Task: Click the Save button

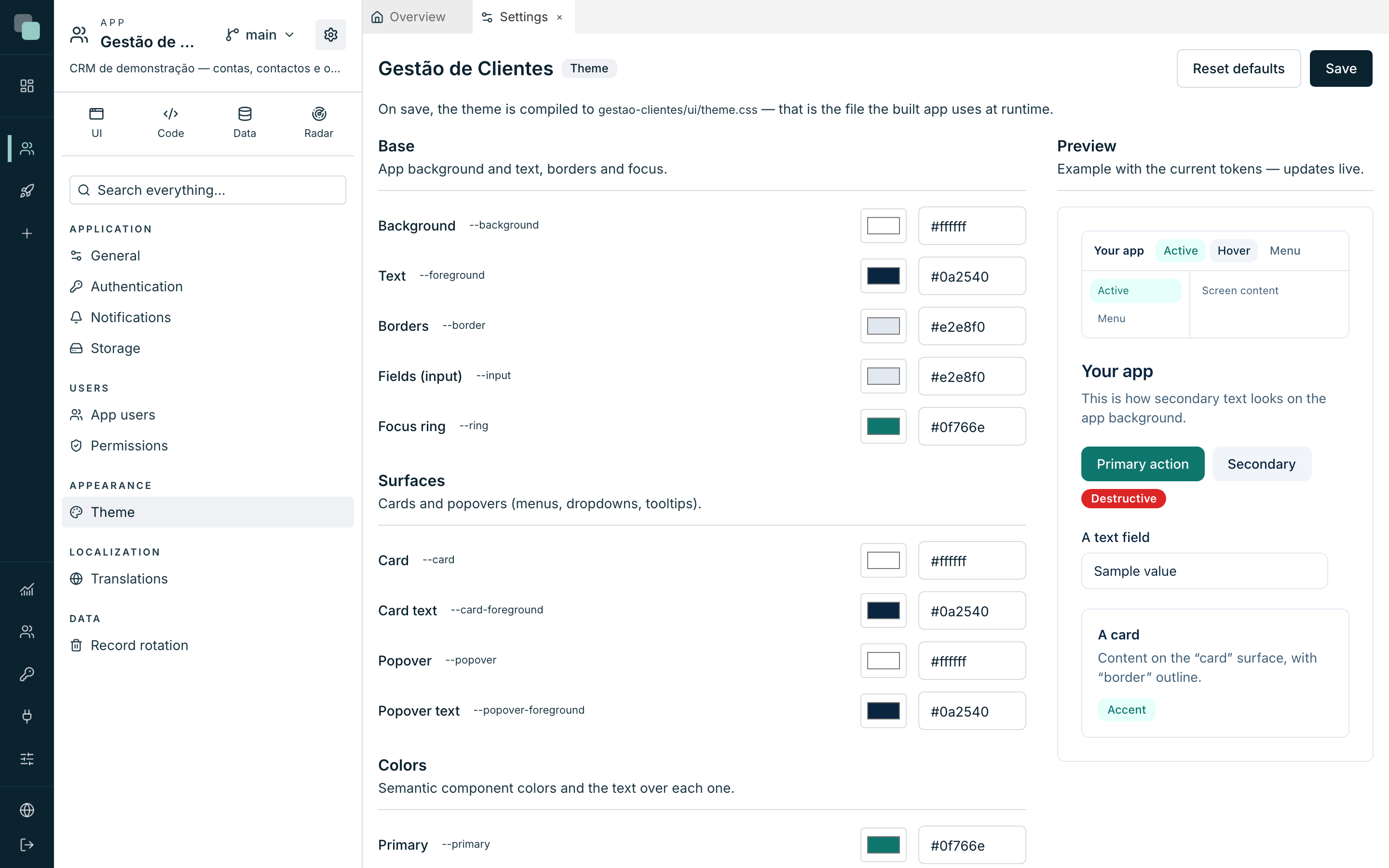Action: pos(1341,68)
